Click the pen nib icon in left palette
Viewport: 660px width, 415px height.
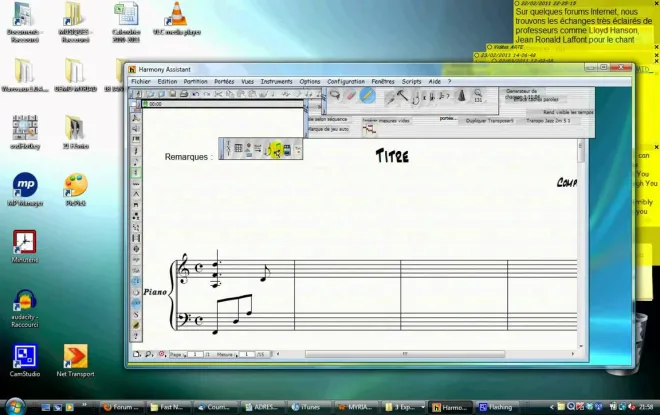(136, 325)
